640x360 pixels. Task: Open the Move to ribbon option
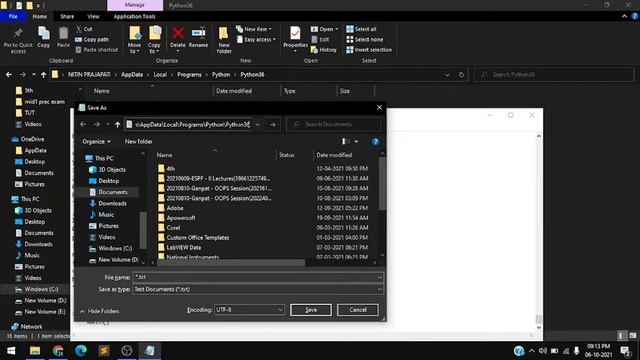click(134, 40)
